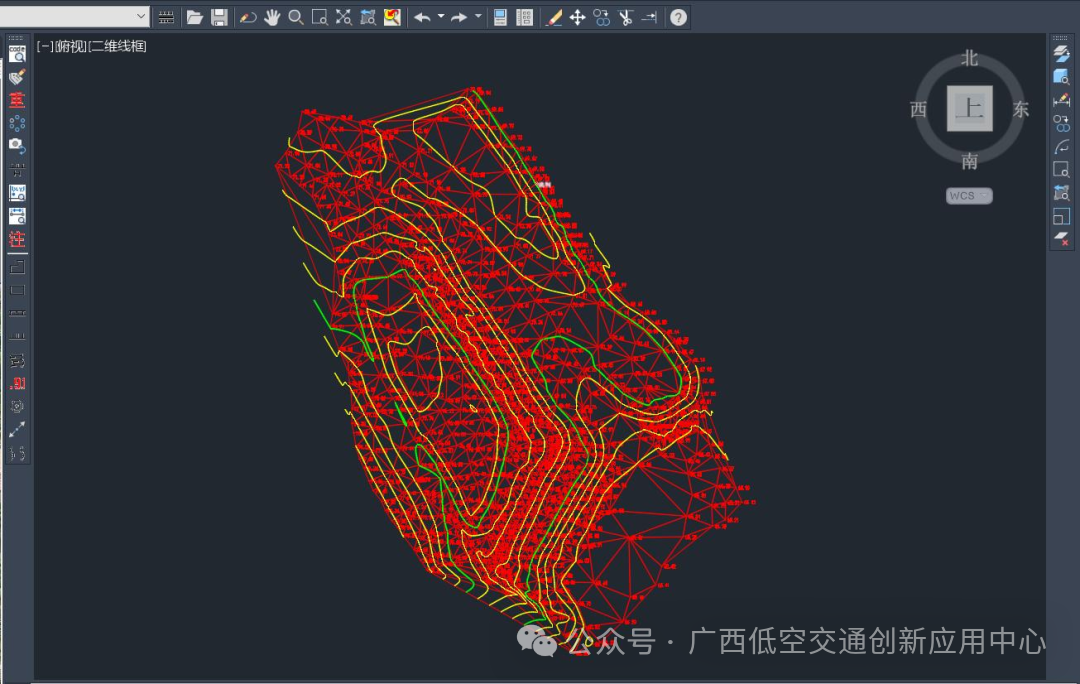The width and height of the screenshot is (1080, 684).
Task: Select the Pan hand tool
Action: point(272,17)
